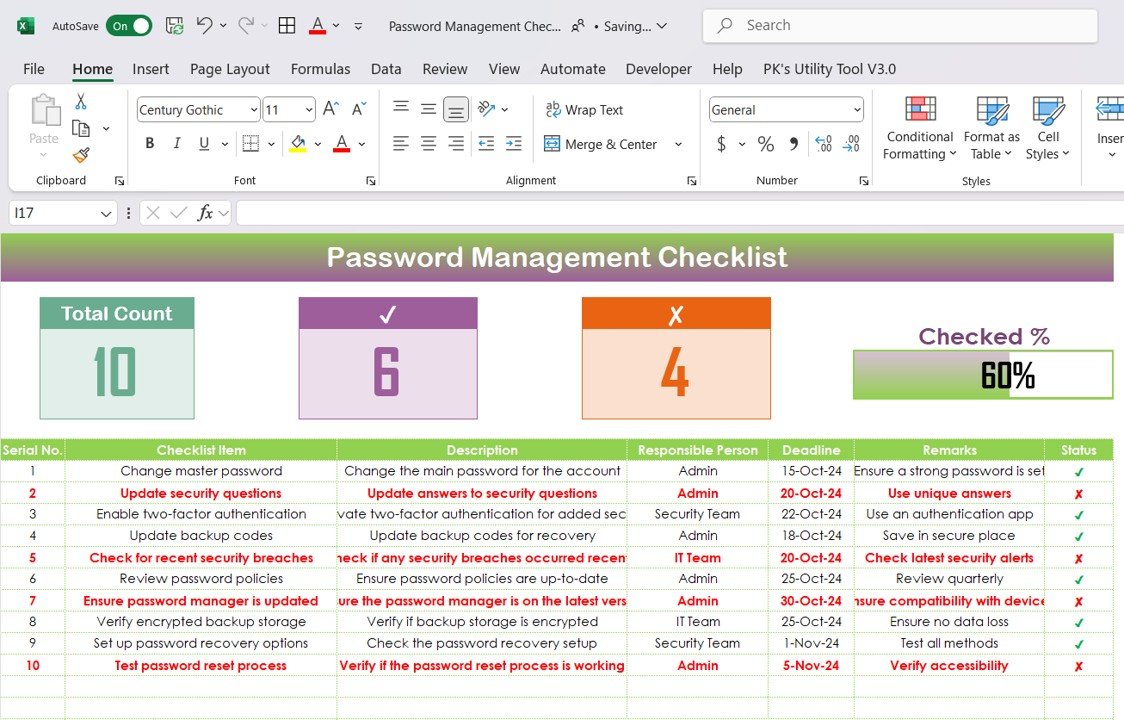Apply Percent Style format
1124x720 pixels.
click(766, 144)
